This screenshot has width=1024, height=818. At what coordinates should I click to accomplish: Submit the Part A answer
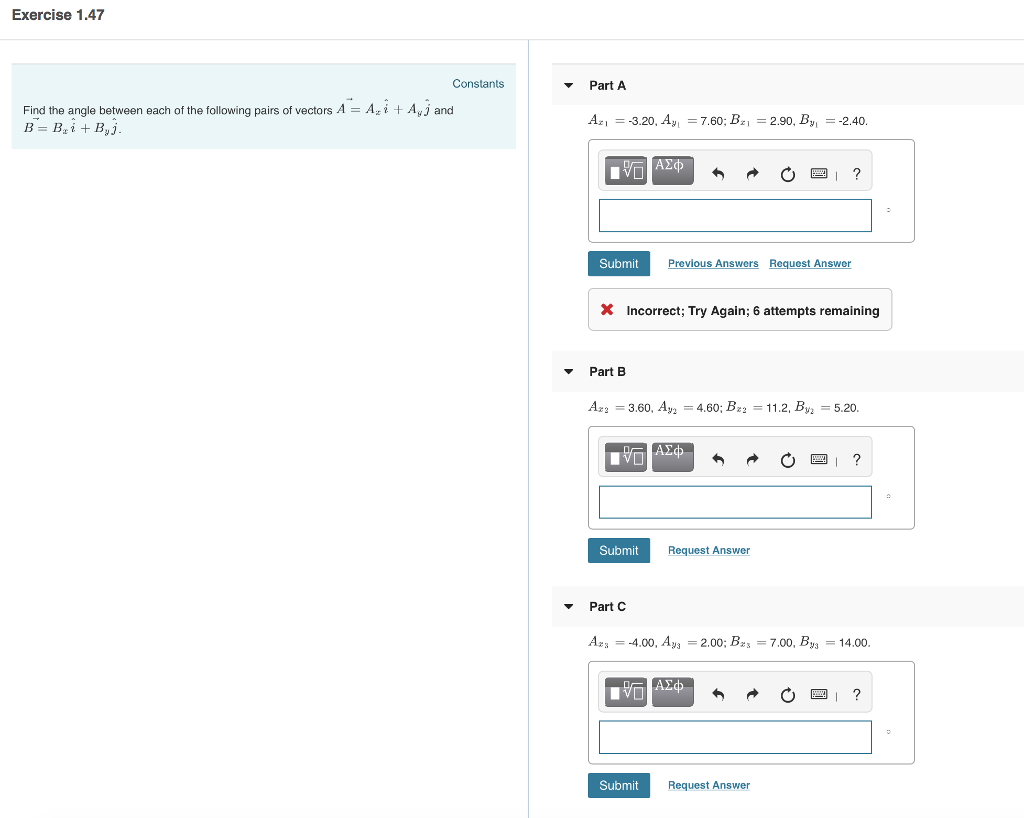tap(618, 264)
